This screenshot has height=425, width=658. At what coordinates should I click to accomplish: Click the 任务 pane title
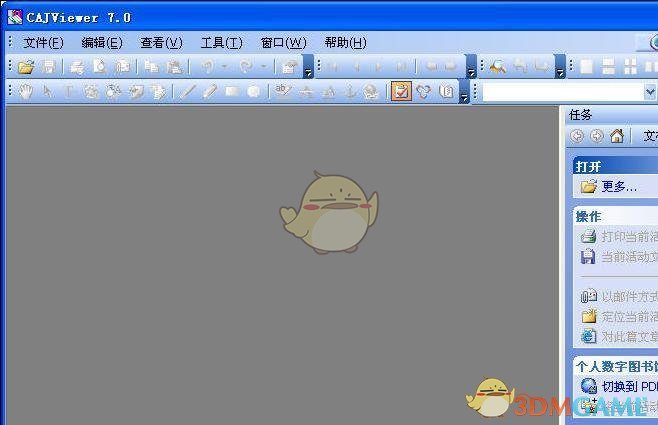(580, 115)
